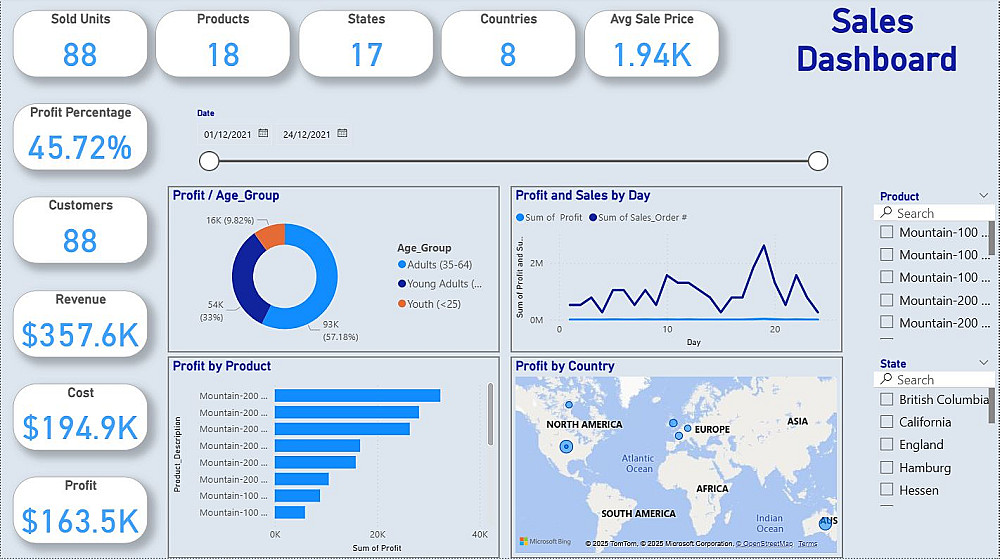Screen dimensions: 1000x560
Task: Click the Profit by Country title
Action: tap(564, 366)
